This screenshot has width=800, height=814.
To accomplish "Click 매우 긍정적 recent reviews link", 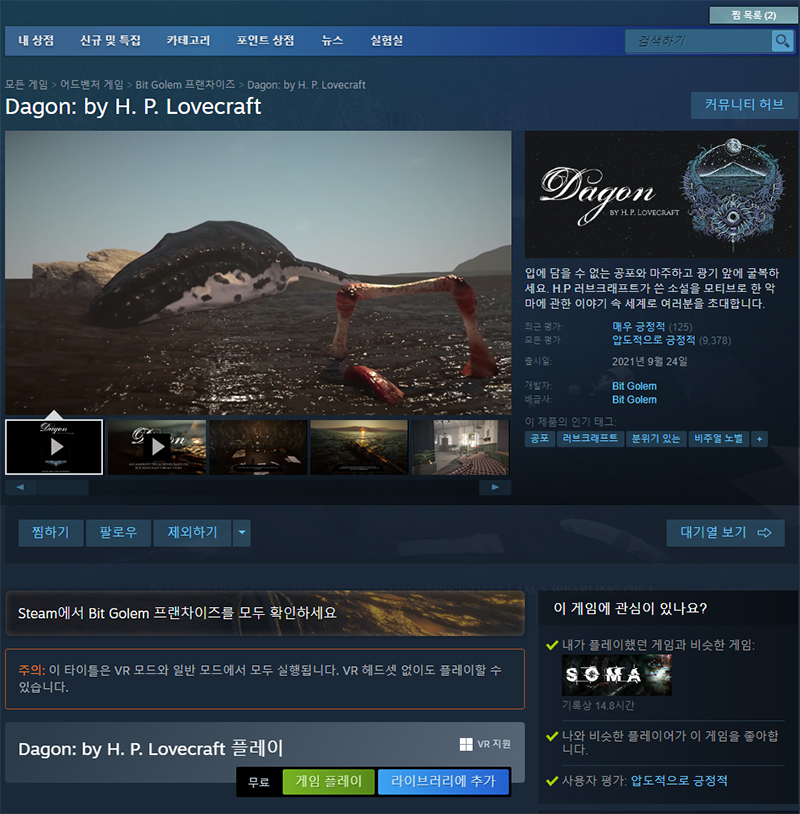I will (639, 327).
